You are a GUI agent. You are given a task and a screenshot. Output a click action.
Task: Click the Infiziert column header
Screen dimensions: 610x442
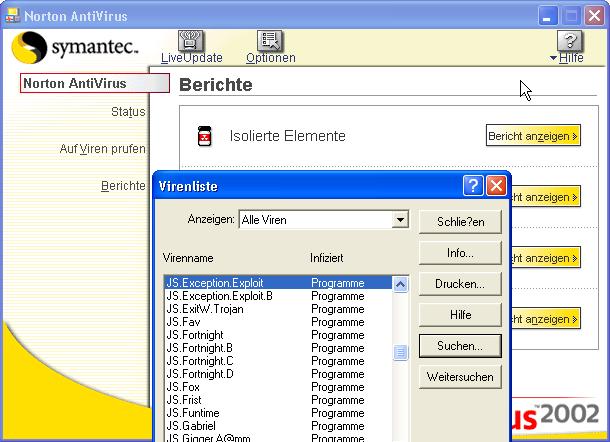coord(326,258)
